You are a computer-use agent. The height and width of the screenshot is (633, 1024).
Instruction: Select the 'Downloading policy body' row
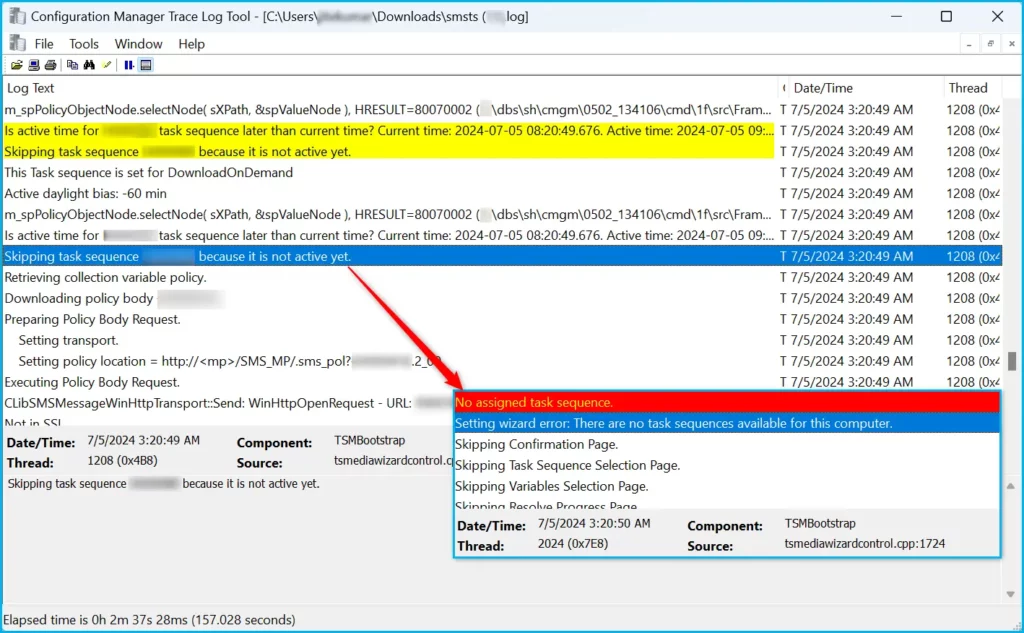[502, 298]
